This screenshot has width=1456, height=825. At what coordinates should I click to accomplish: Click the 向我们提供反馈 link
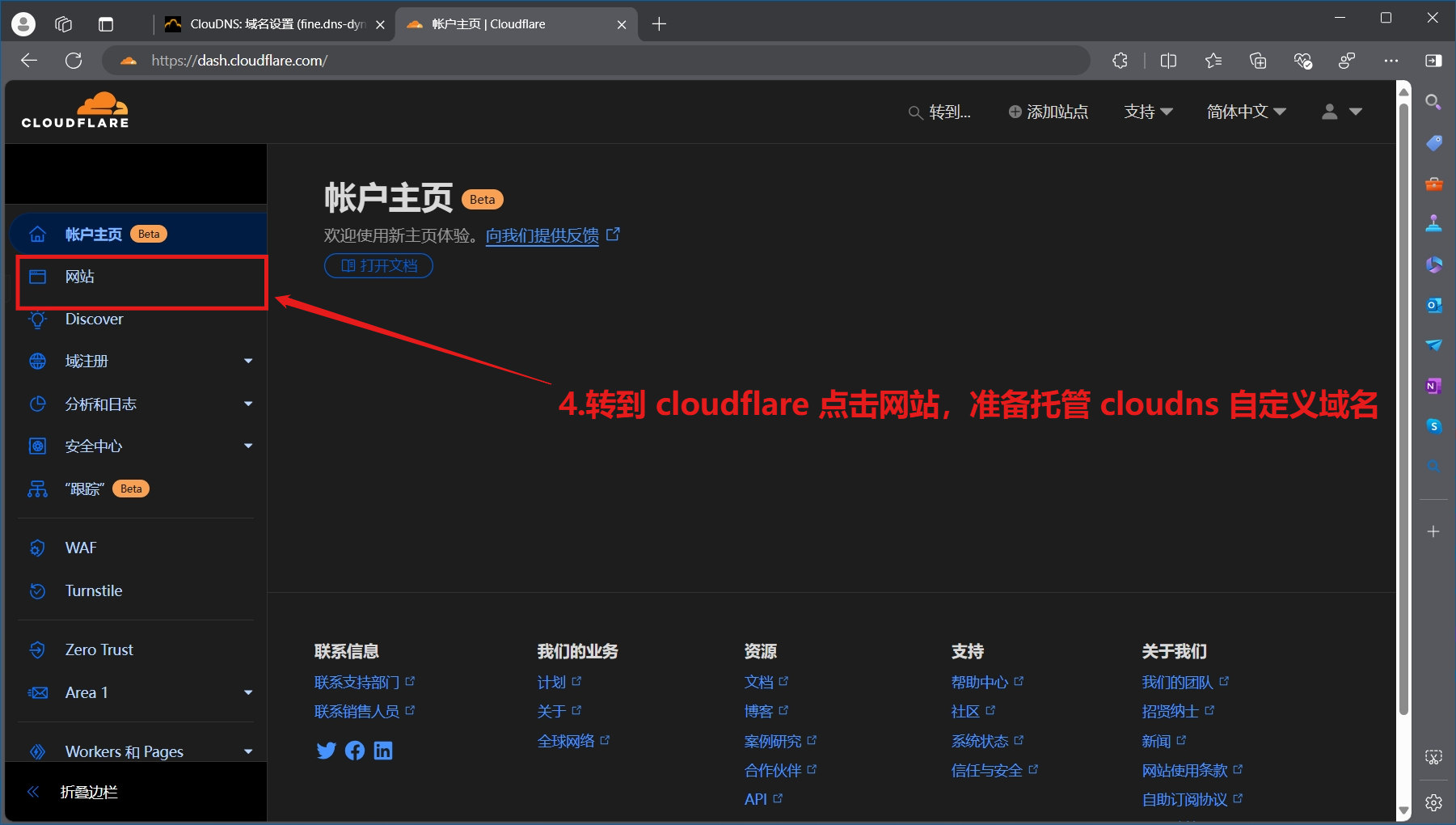click(542, 235)
